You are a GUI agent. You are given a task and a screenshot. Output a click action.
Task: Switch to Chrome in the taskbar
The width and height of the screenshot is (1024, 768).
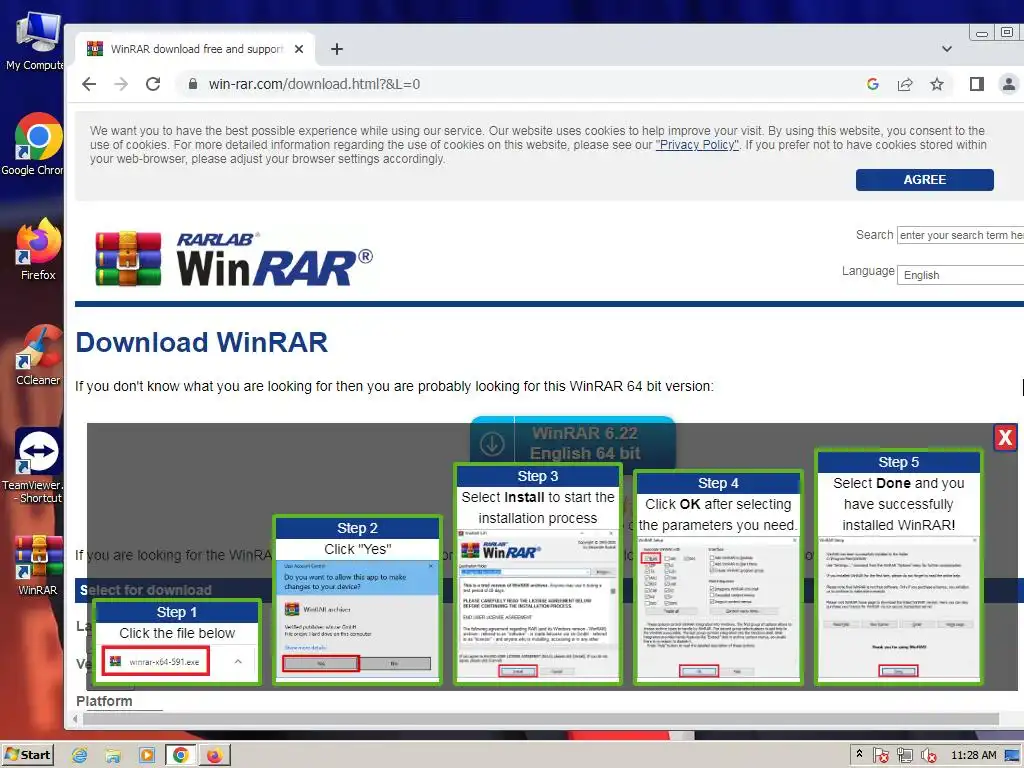tap(181, 756)
